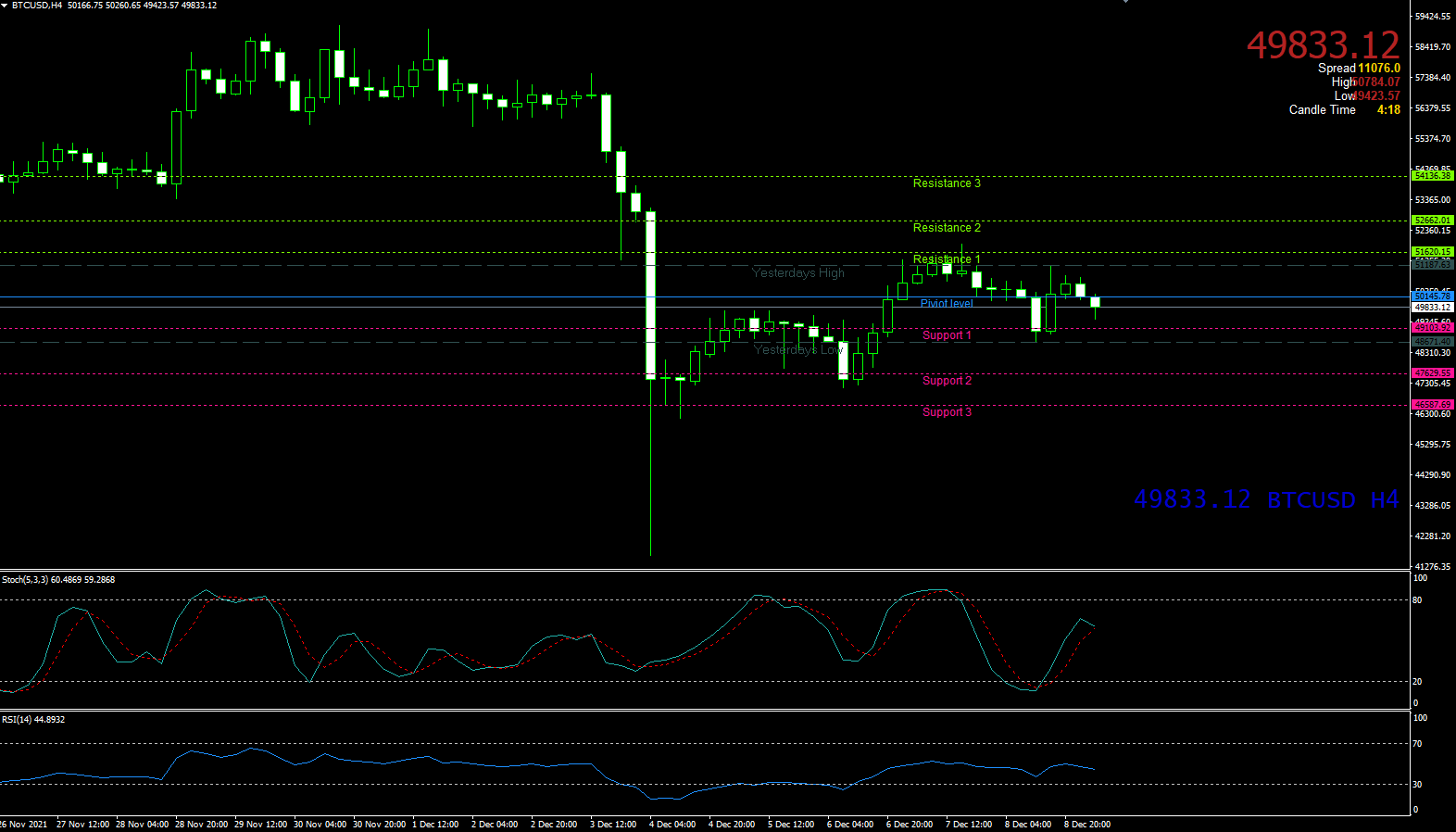Click the chart shift marker at top edge

click(1125, 2)
